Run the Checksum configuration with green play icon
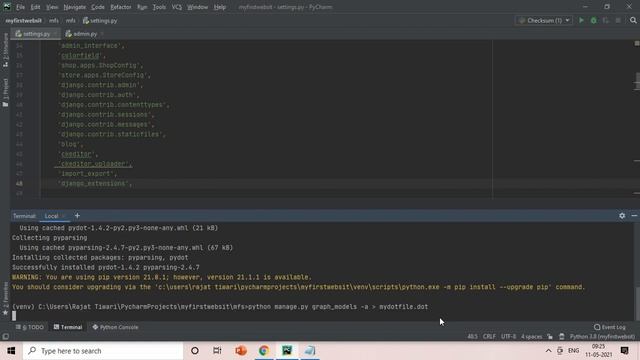Image resolution: width=640 pixels, height=360 pixels. click(x=581, y=20)
